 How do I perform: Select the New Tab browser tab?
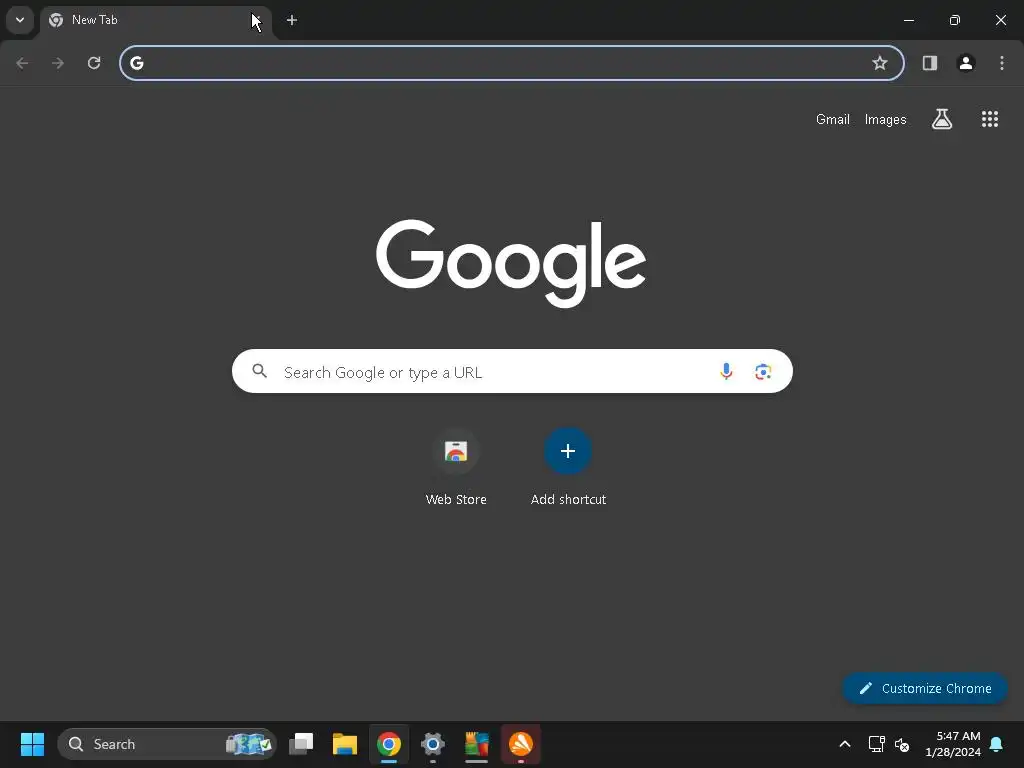156,20
